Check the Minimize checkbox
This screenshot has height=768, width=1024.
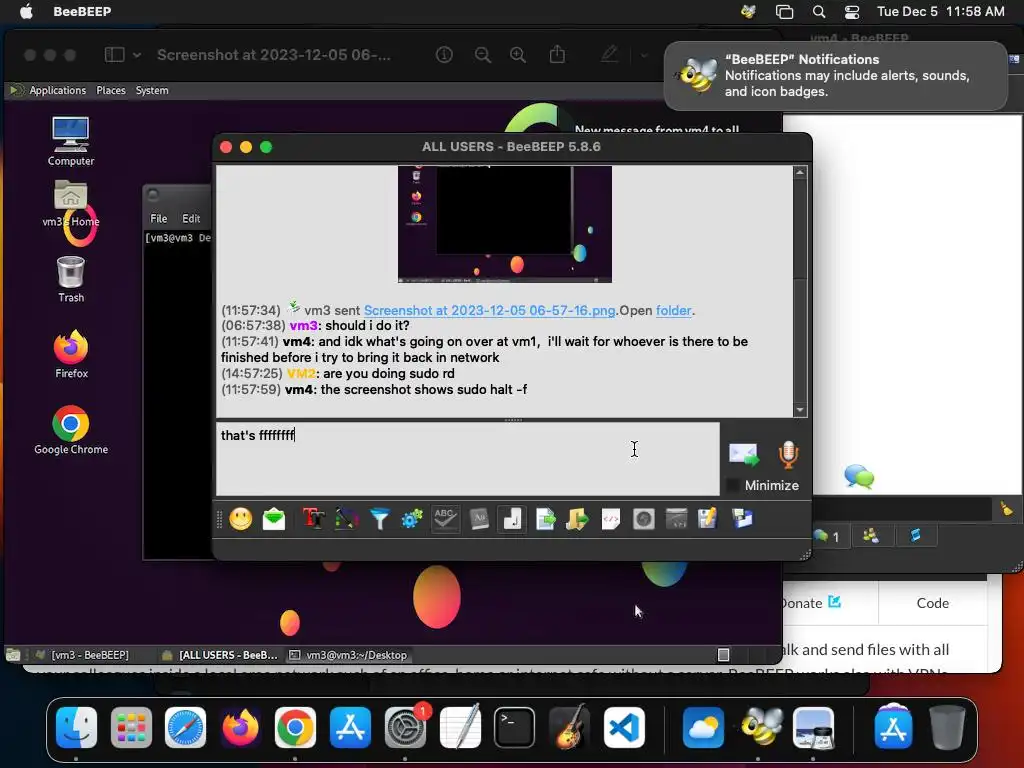point(733,485)
